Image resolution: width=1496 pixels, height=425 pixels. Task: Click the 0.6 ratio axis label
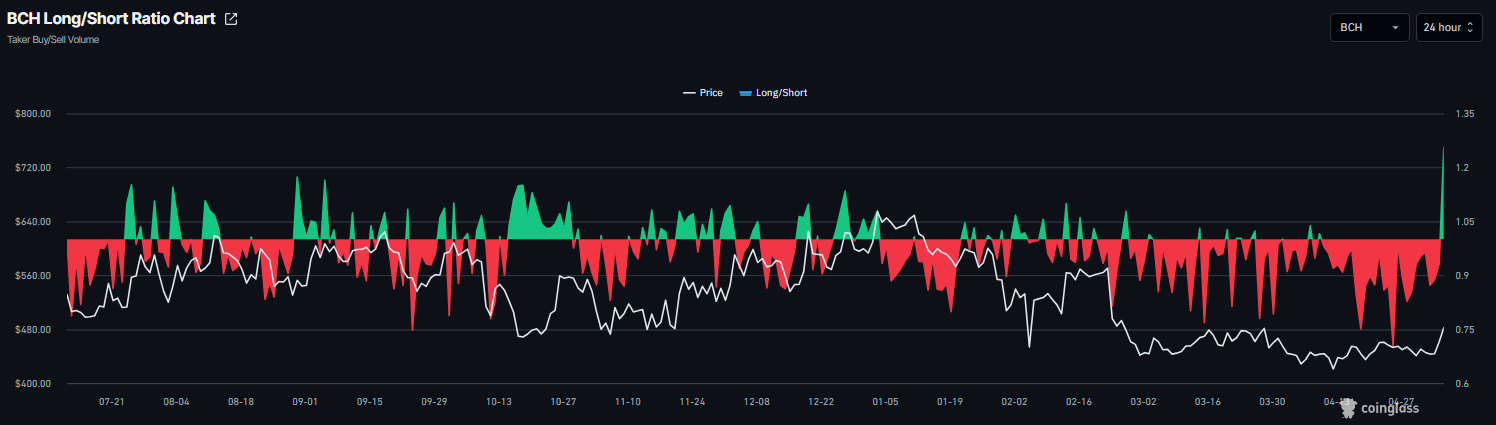click(1462, 384)
